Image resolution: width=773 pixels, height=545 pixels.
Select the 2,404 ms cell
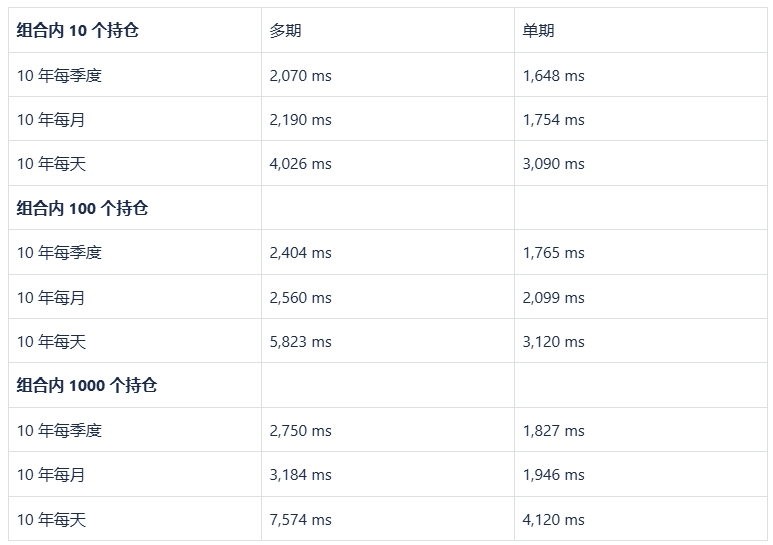pos(387,252)
